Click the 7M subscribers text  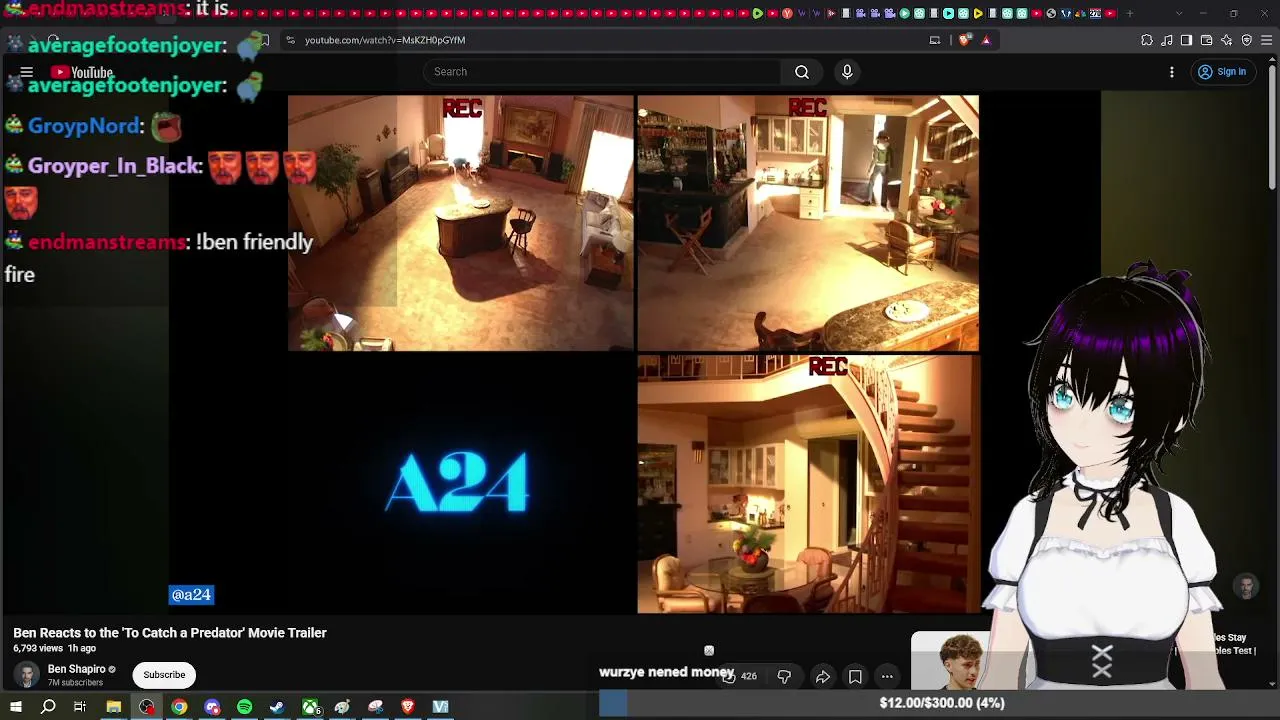(x=75, y=683)
